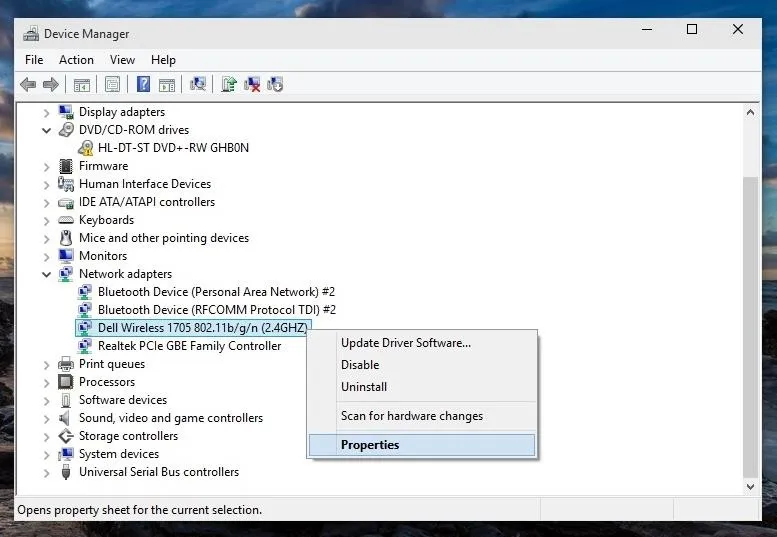This screenshot has width=777, height=537.
Task: Collapse the DVD/CD-ROM drives node
Action: click(47, 131)
